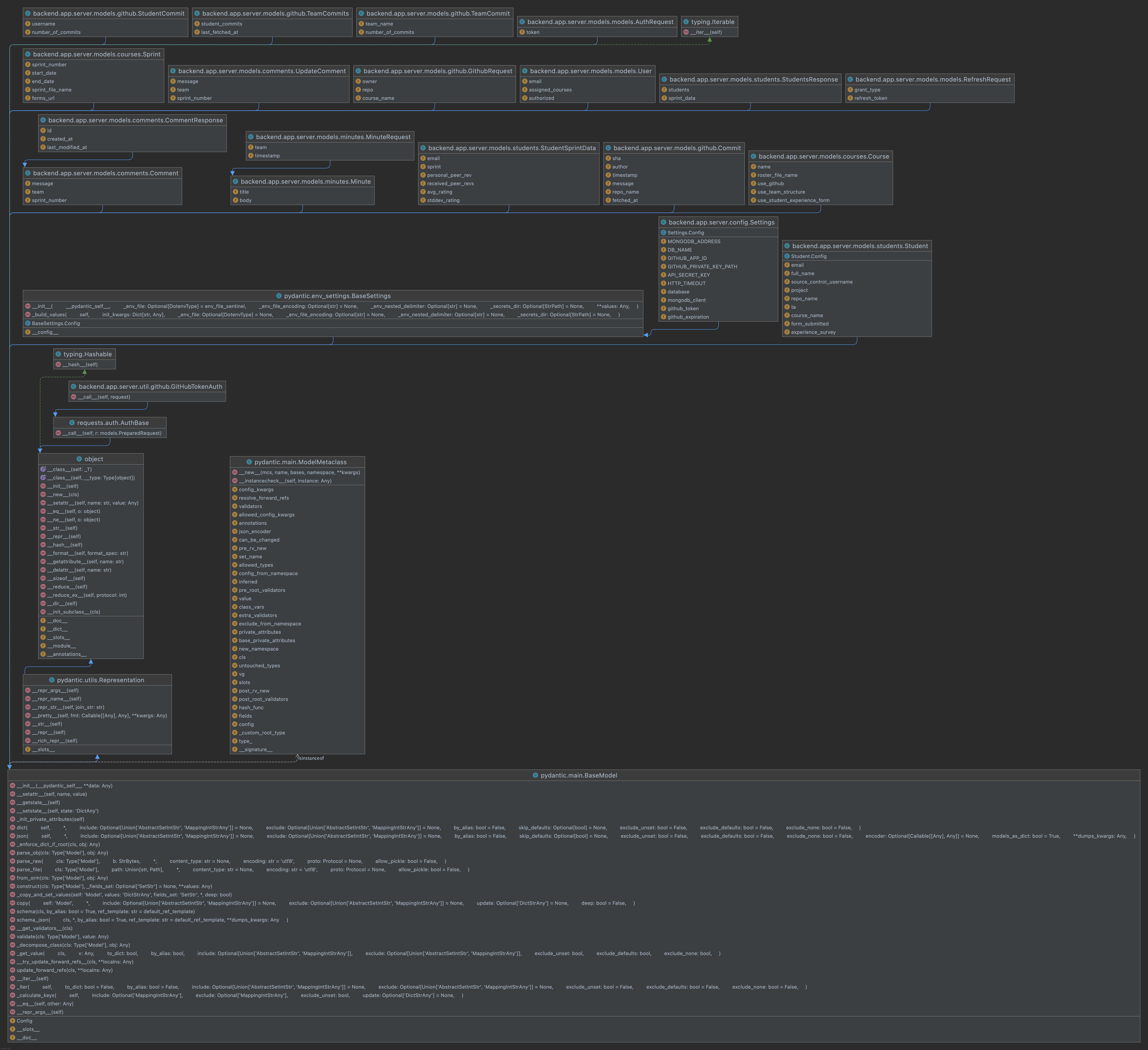Click field icon beside last_fetched_at

click(196, 32)
